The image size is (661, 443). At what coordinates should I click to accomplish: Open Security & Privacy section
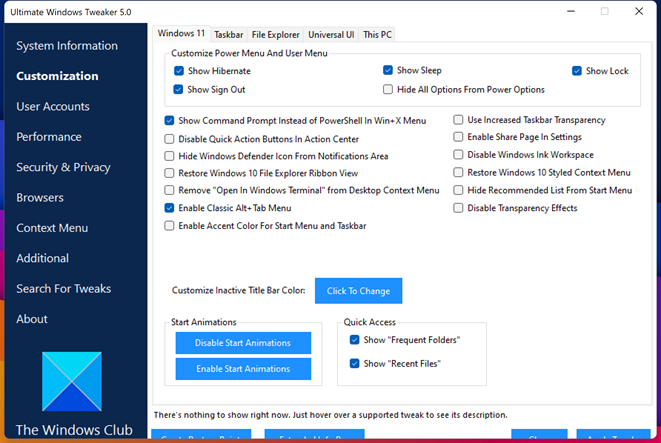63,167
